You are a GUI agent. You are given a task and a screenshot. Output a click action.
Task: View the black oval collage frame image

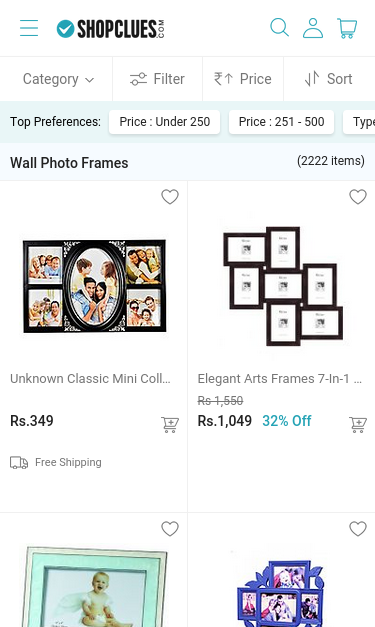(x=94, y=286)
